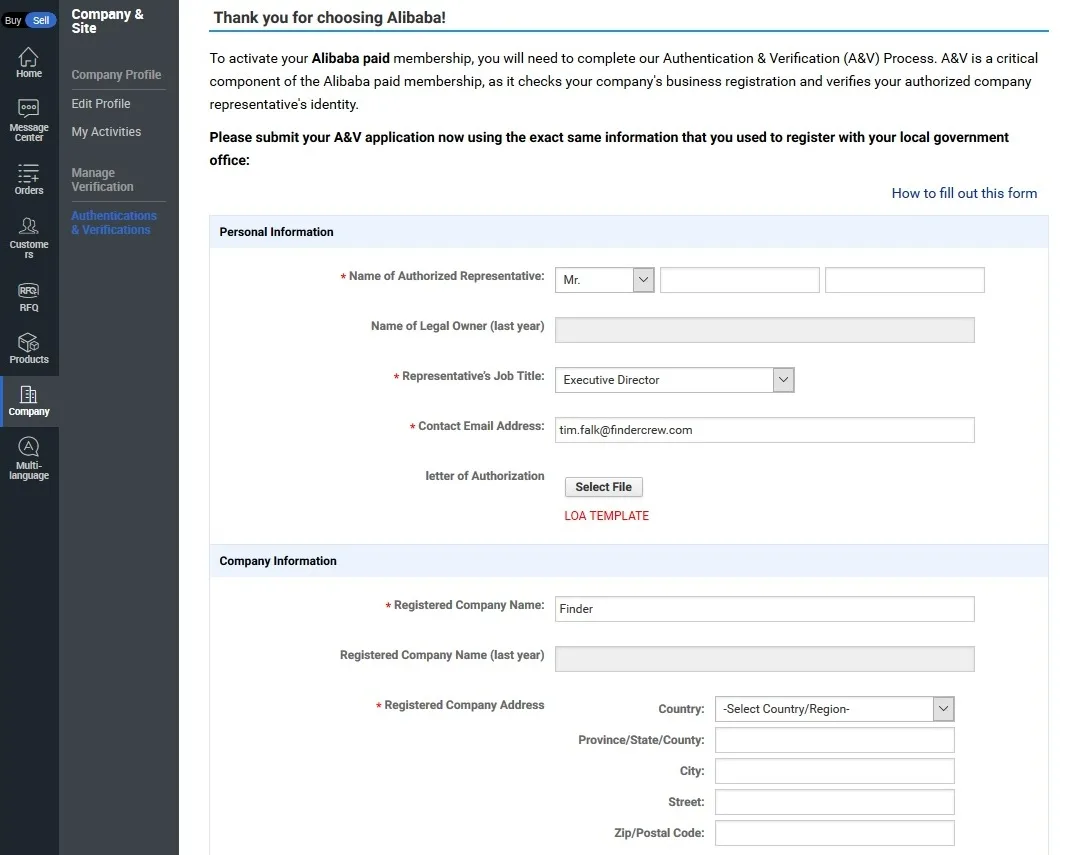Click the Company building icon
Screen dimensions: 1070x855
pyautogui.click(x=29, y=395)
